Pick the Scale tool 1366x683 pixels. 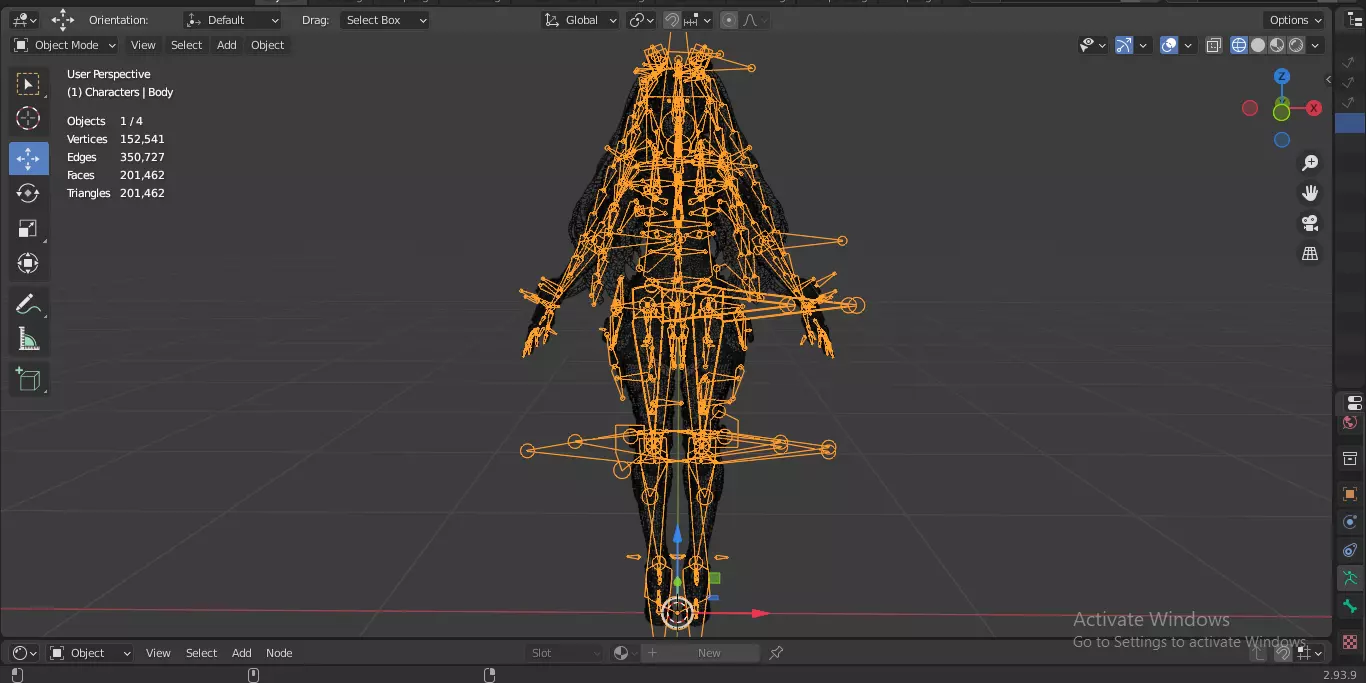pos(28,228)
